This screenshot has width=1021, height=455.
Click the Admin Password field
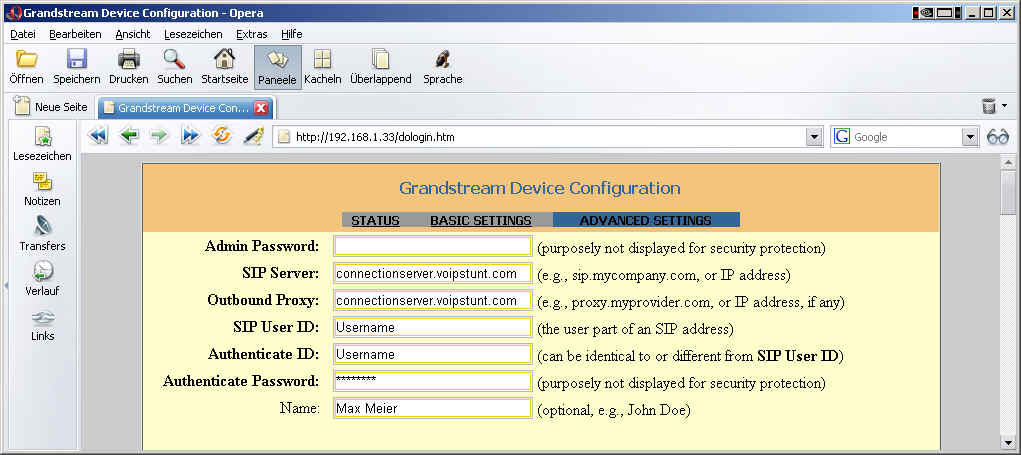(x=432, y=246)
